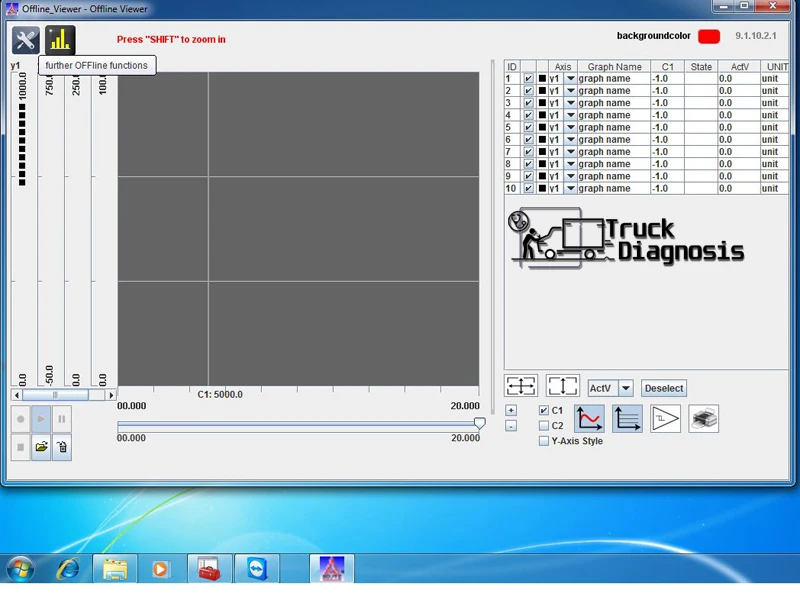Click the -1.0 C1 value of row 5
Viewport: 800px width, 600px height.
667,128
